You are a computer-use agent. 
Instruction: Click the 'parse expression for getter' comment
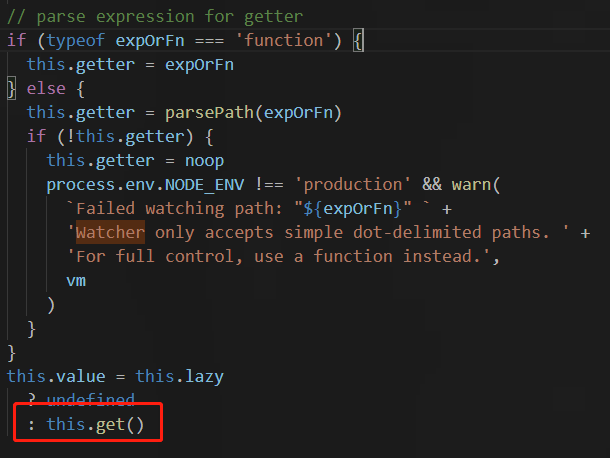155,17
